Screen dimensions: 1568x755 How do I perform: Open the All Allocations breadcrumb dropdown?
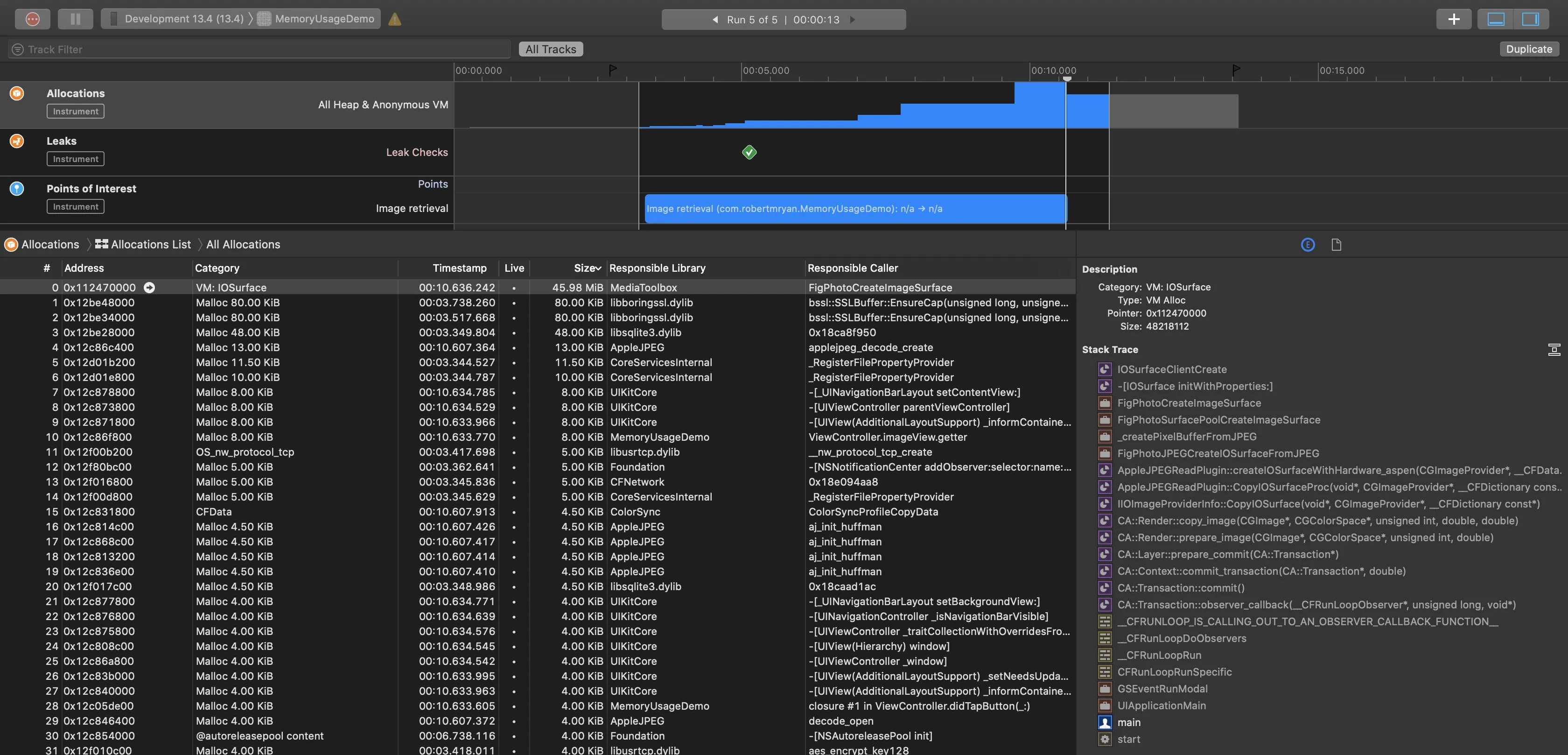click(x=243, y=244)
